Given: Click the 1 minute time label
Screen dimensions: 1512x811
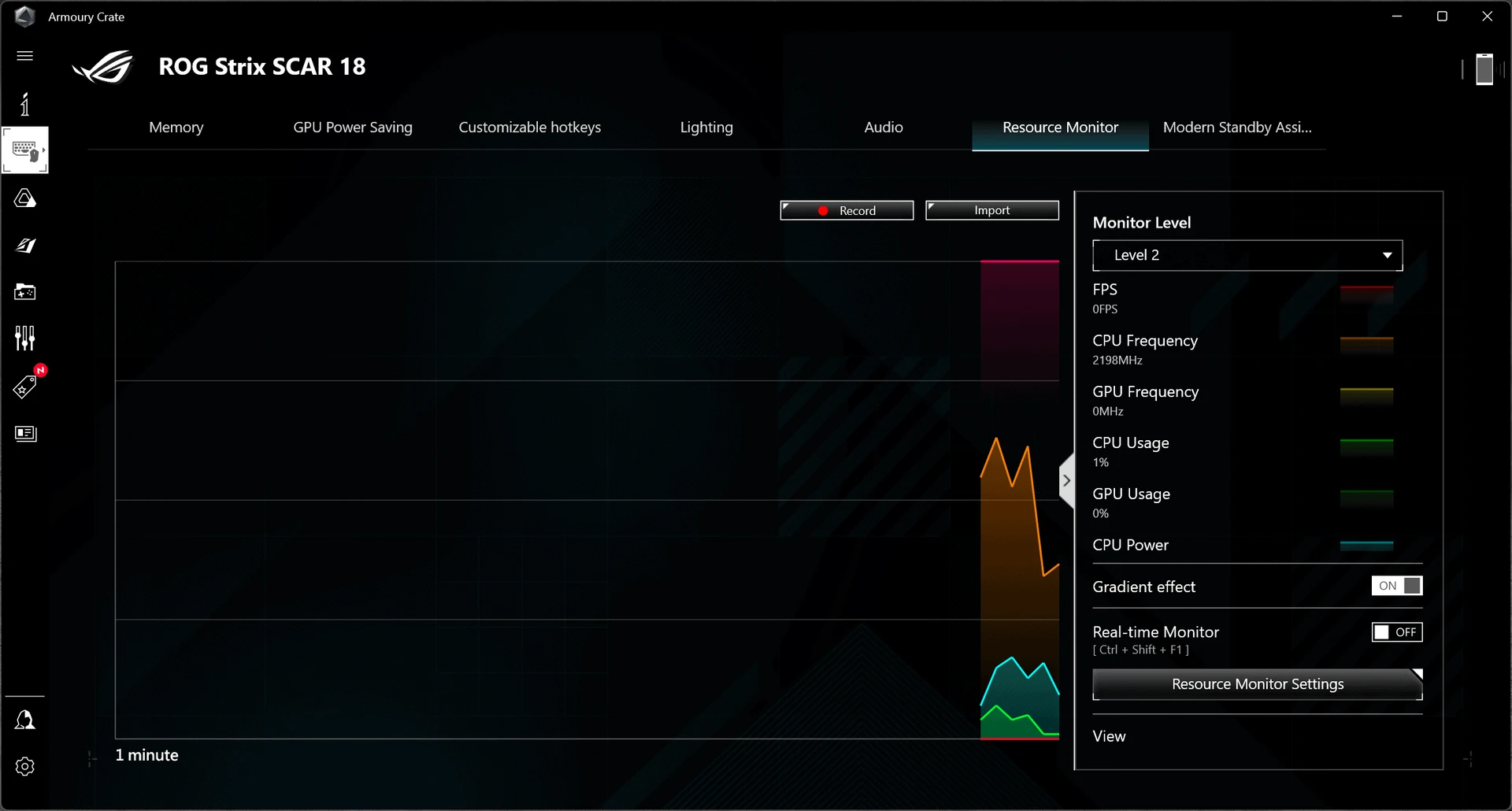Looking at the screenshot, I should coord(146,755).
